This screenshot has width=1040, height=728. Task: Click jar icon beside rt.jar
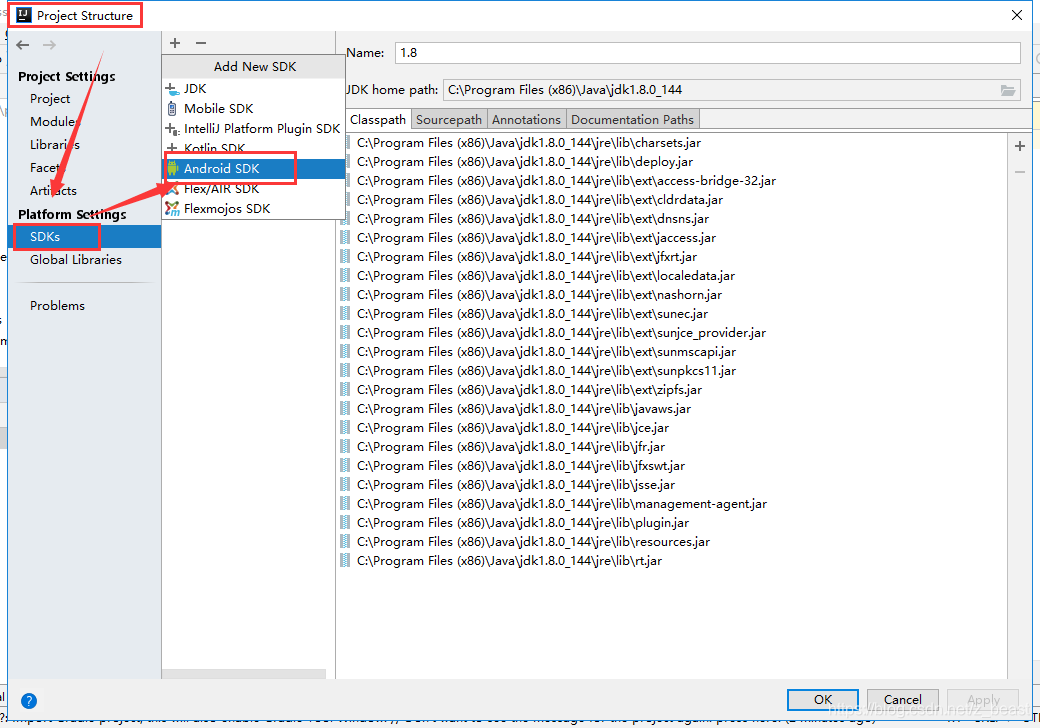[346, 561]
